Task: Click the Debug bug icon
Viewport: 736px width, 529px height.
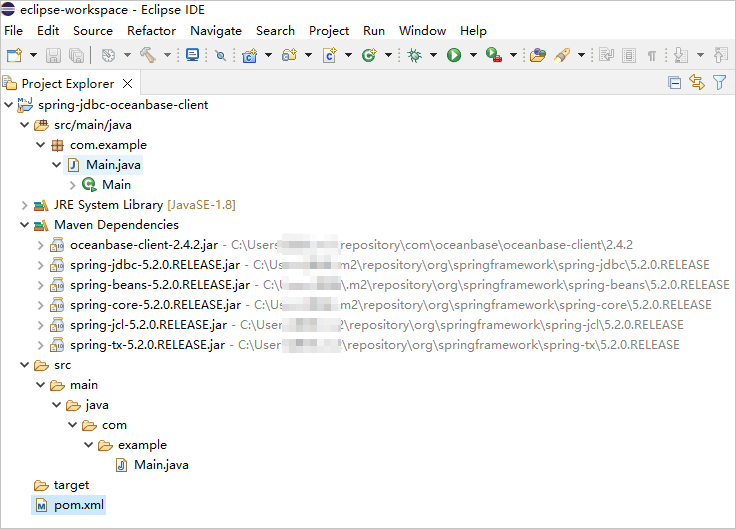Action: point(414,56)
